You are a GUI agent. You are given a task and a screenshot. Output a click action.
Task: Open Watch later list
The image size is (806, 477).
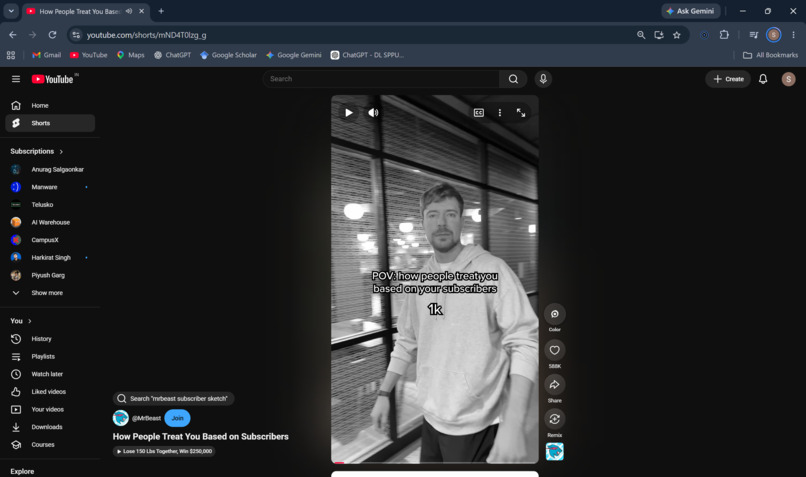point(50,374)
